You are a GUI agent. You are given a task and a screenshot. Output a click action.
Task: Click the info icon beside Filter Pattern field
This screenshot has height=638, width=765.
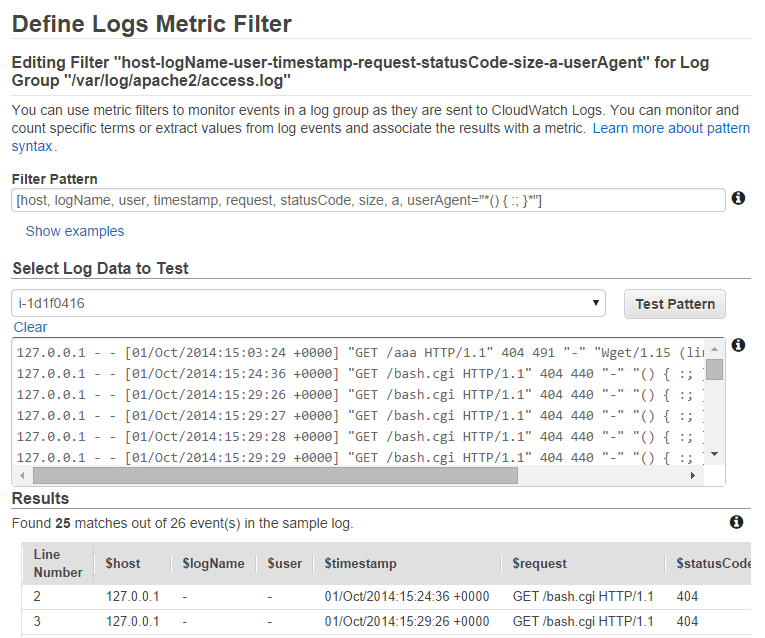tap(739, 198)
